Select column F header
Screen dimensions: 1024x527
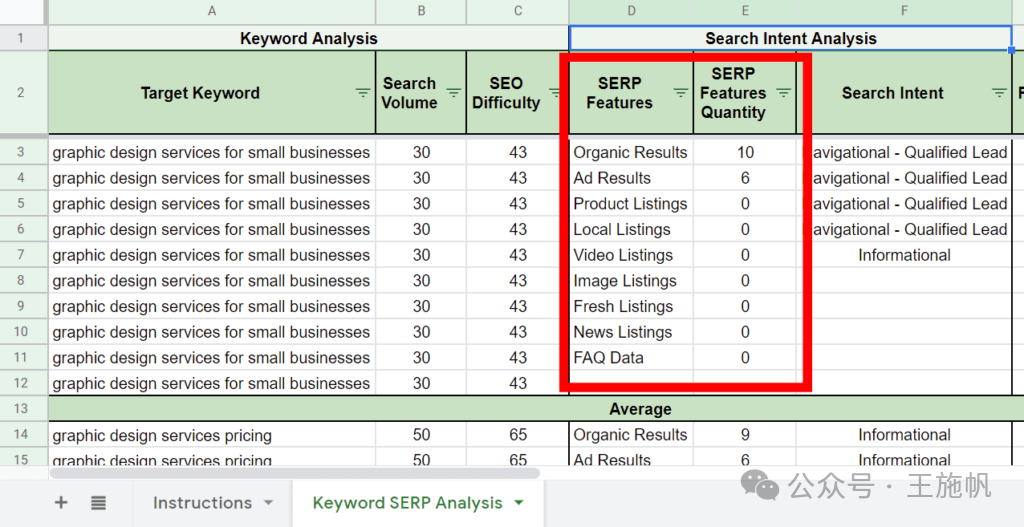point(904,11)
